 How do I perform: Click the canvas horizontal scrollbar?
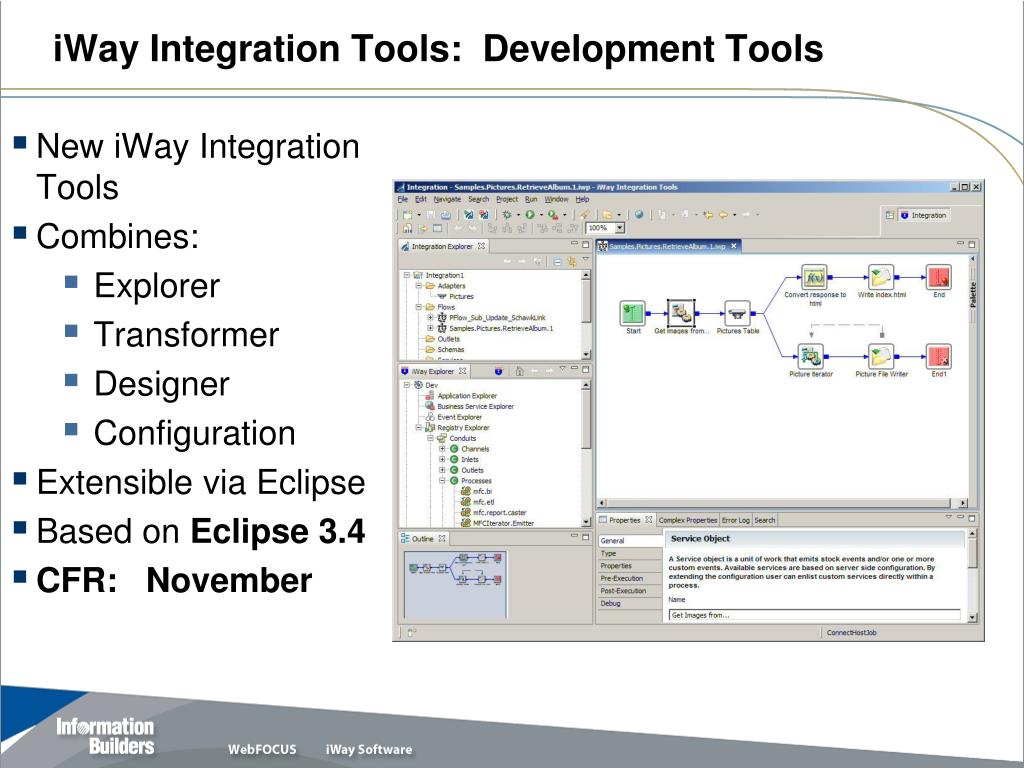782,503
